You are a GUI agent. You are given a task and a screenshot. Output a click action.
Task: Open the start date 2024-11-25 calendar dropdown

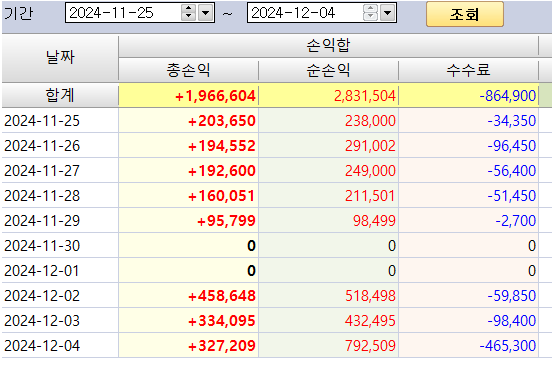[x=206, y=13]
